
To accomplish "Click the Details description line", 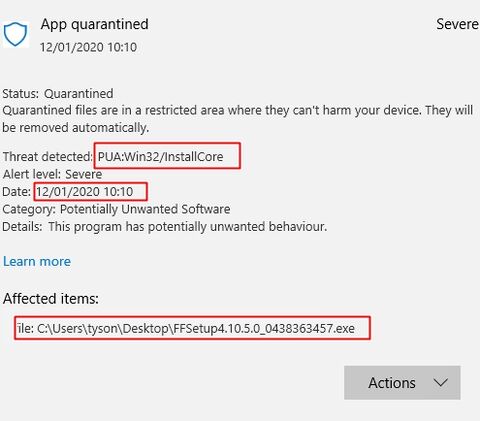I will [x=165, y=227].
